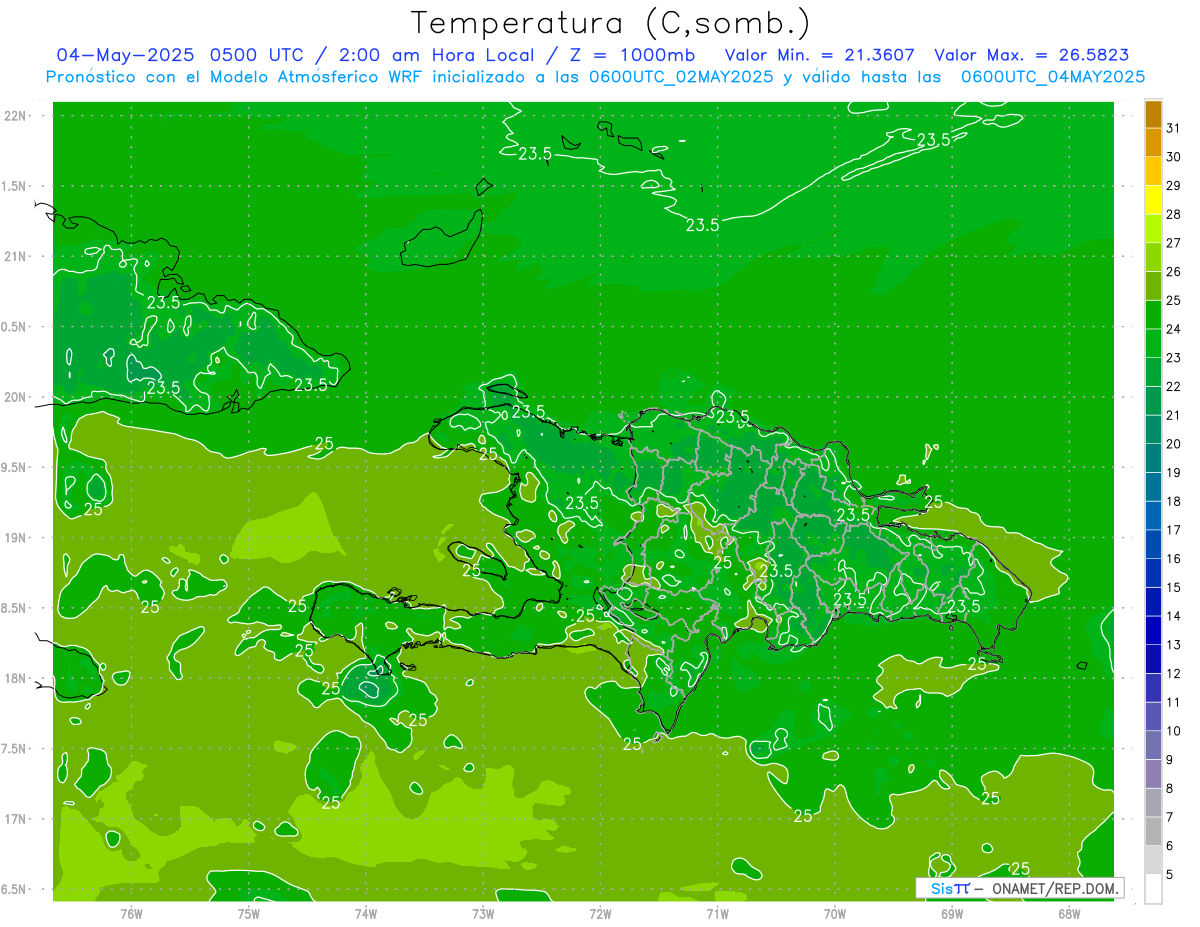Click the '0600UTC_04MAY2025' valid-until time
The height and width of the screenshot is (927, 1200).
(x=1052, y=77)
